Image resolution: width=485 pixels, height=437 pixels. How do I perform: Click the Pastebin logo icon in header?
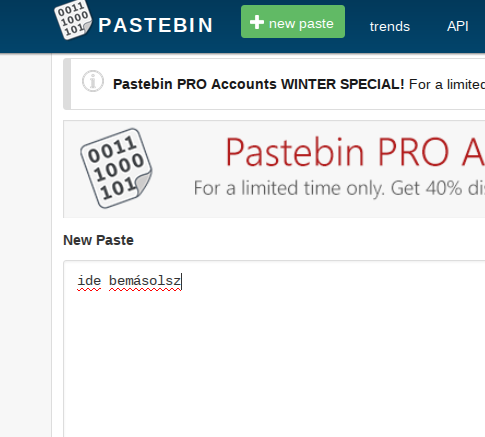(x=73, y=20)
